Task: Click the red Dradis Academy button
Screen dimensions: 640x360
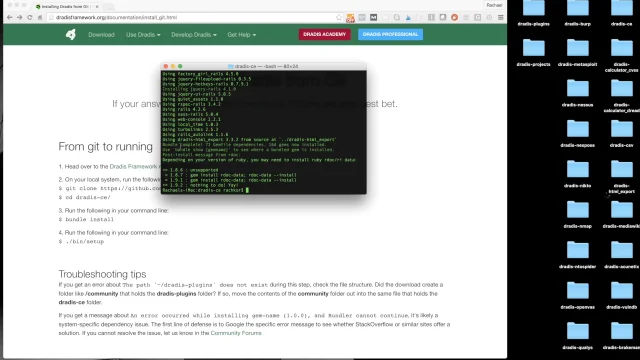Action: click(324, 34)
